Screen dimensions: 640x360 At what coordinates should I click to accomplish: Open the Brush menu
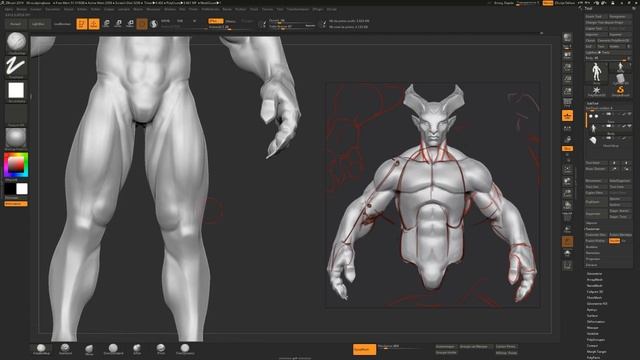point(21,9)
